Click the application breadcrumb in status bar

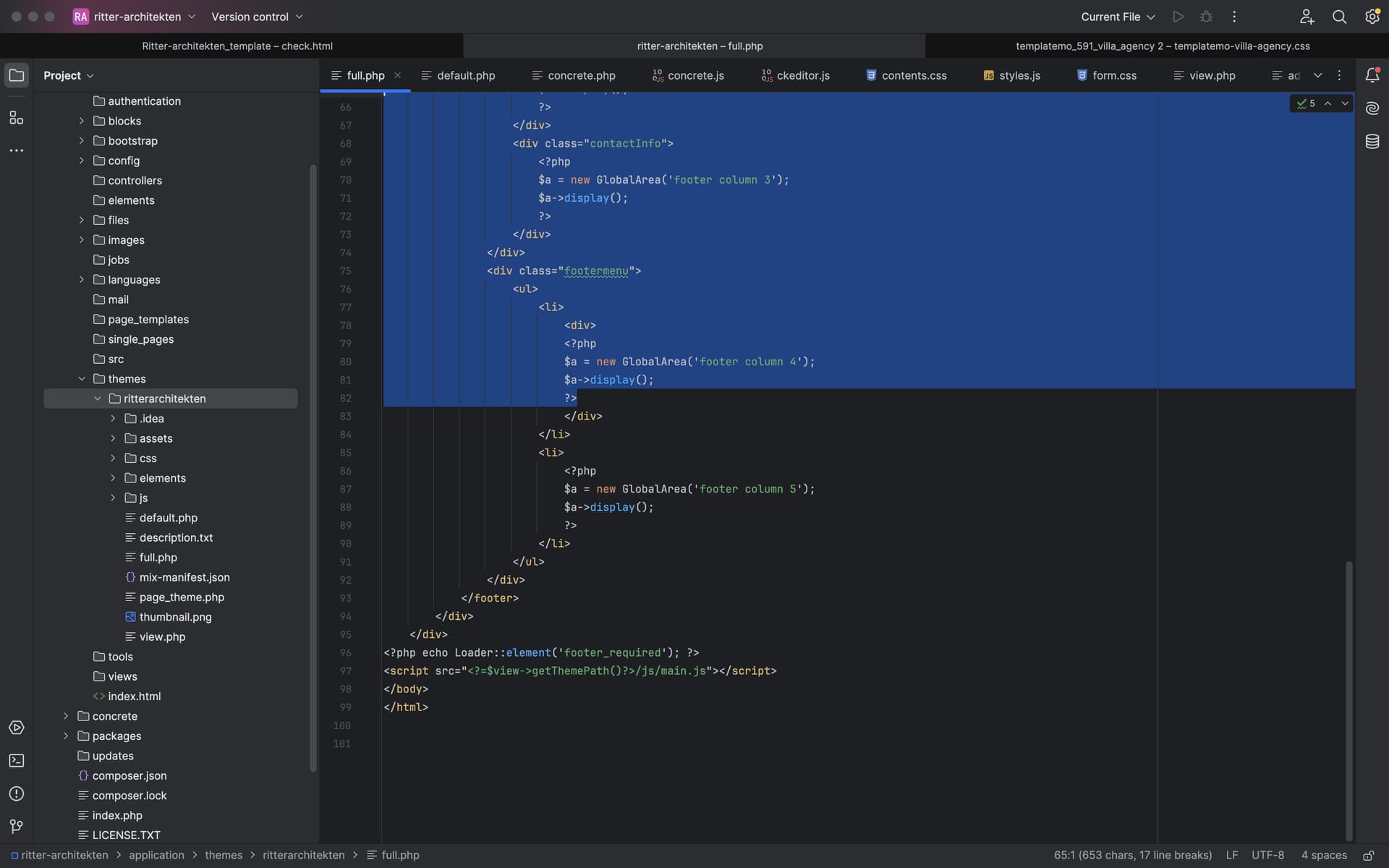coord(156,855)
